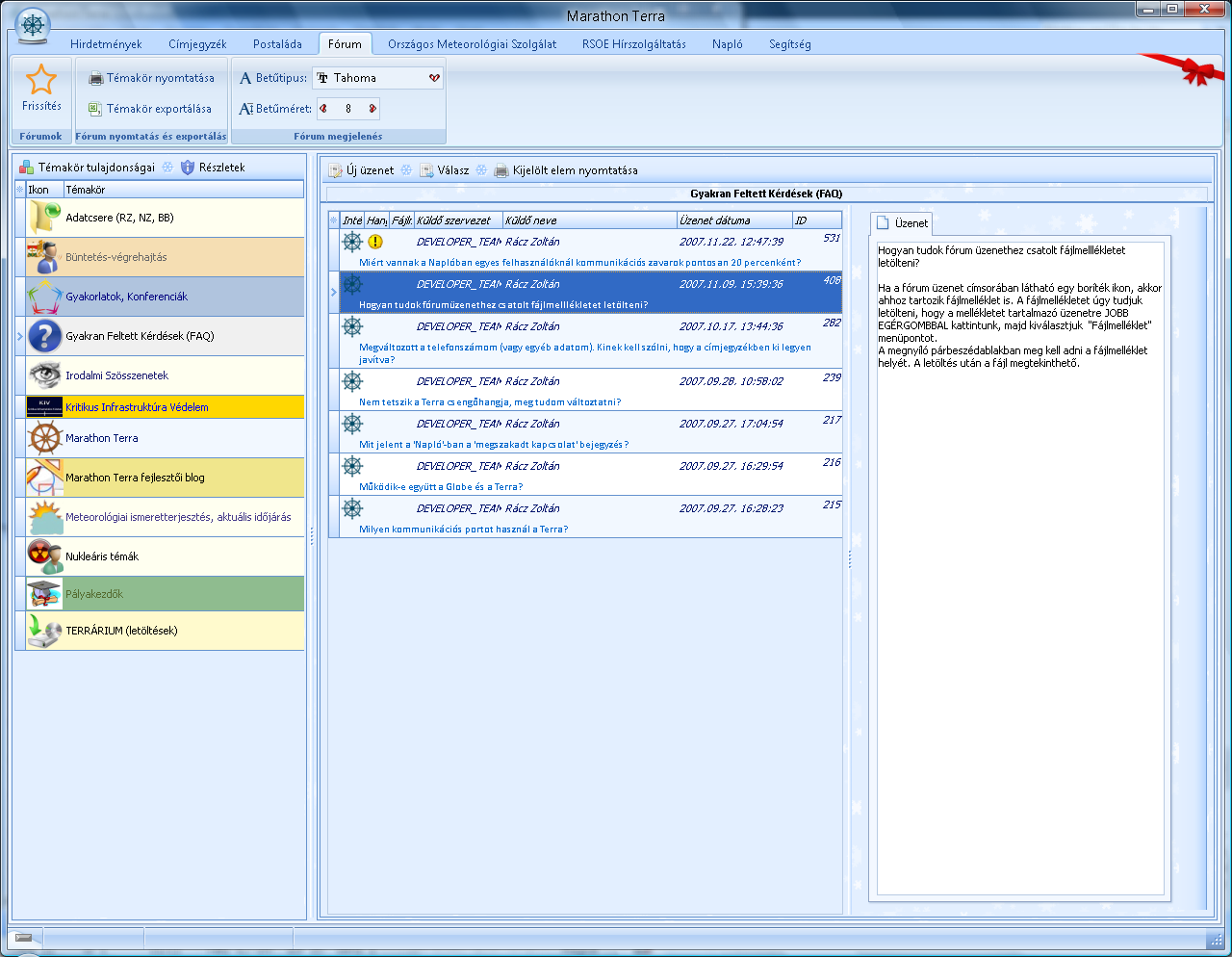Click the Új üzenet notepad icon
The width and height of the screenshot is (1232, 957).
click(335, 170)
